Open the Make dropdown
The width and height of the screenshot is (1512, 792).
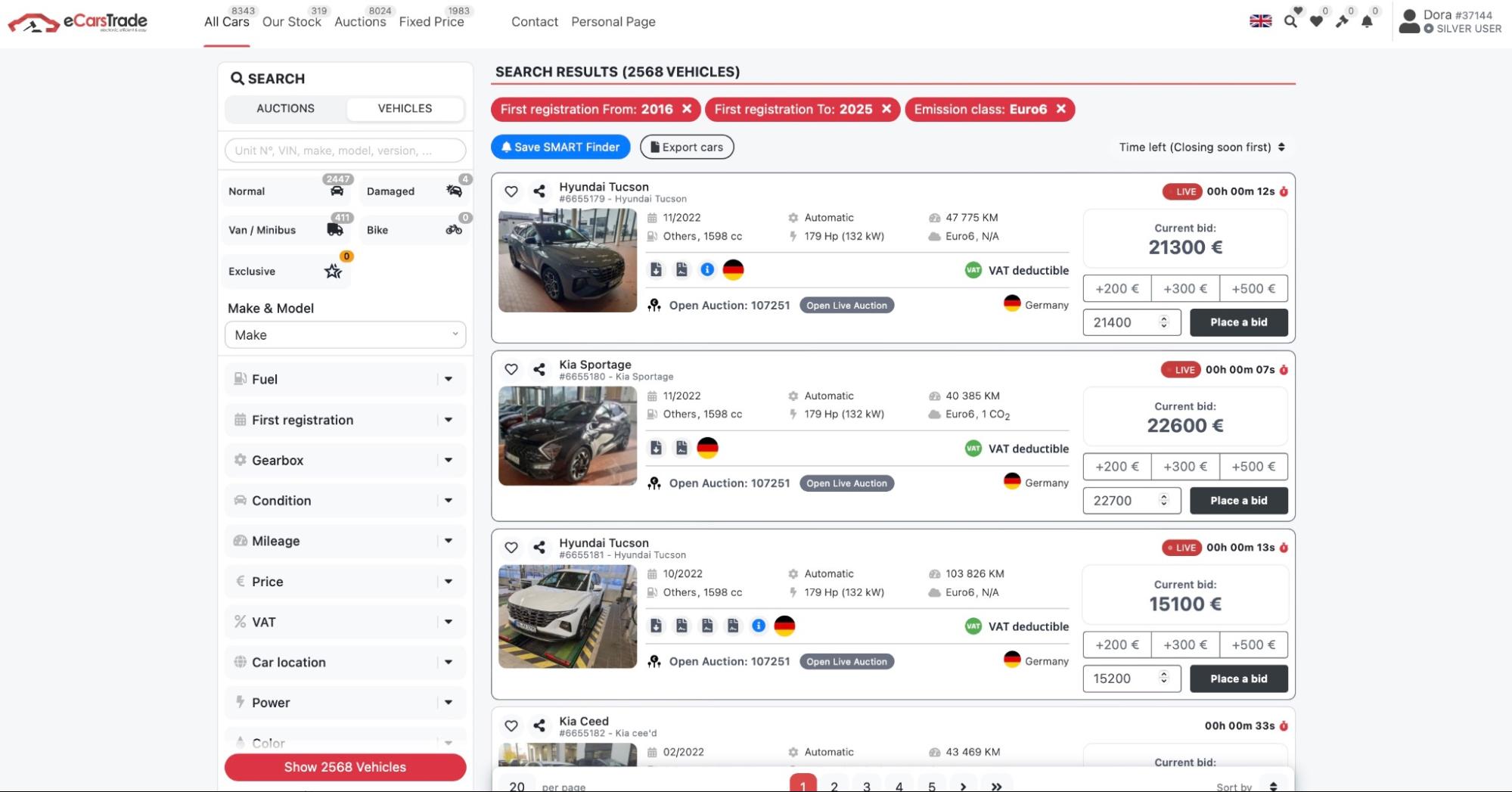coord(345,335)
